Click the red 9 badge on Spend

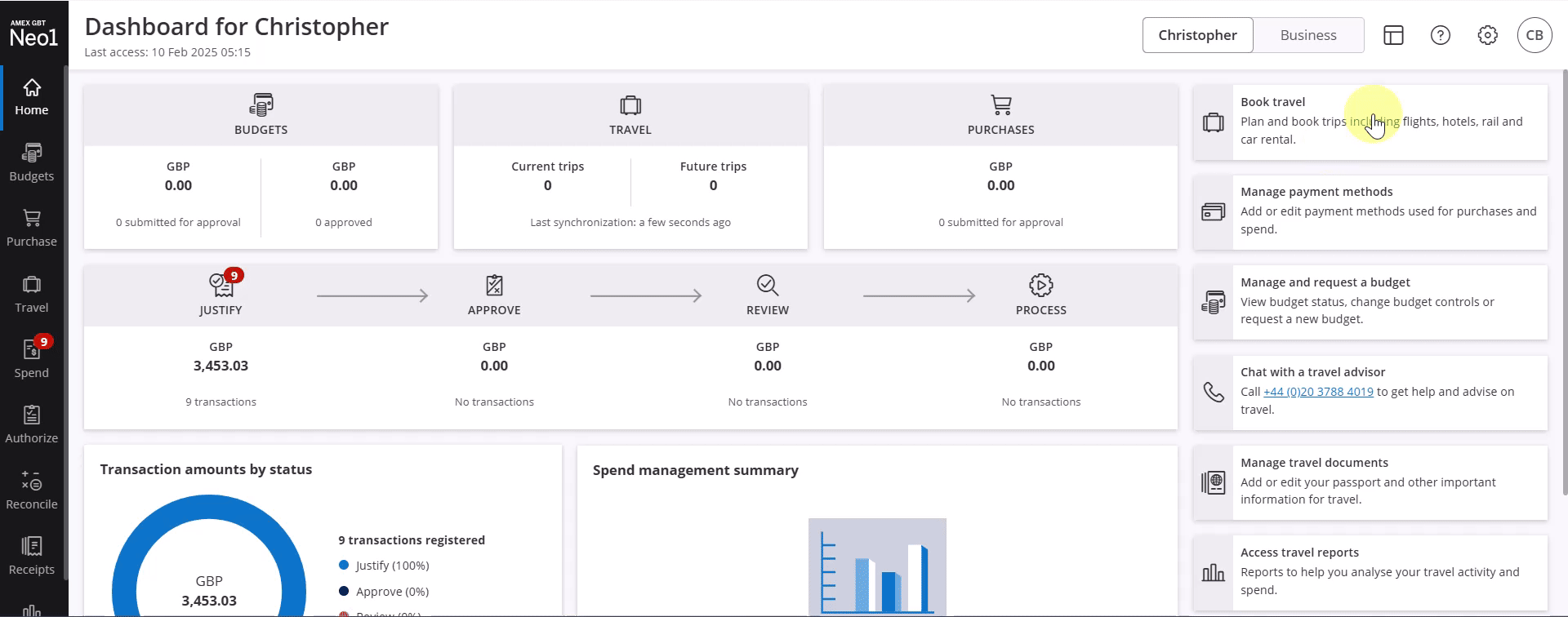pyautogui.click(x=44, y=341)
